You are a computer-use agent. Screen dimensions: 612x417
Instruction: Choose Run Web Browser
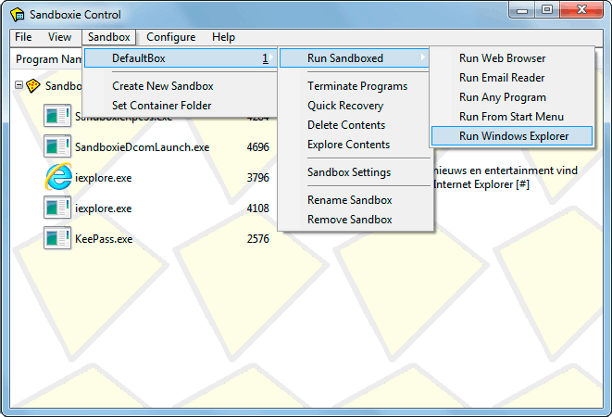click(x=502, y=58)
